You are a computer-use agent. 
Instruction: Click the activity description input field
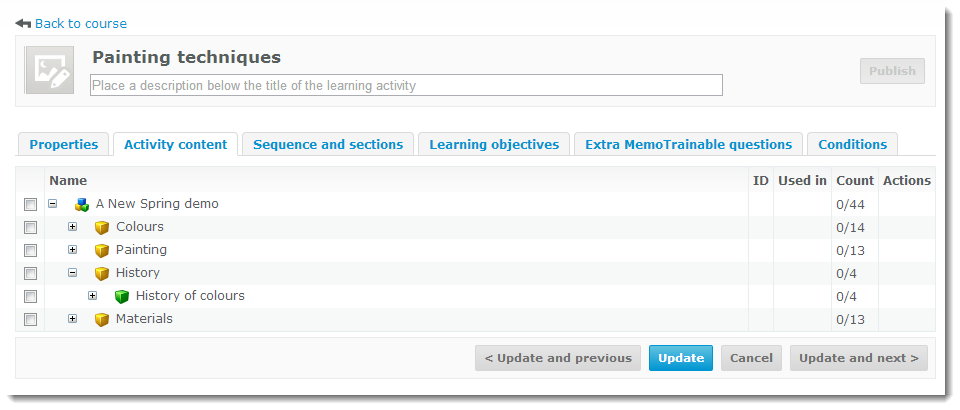pyautogui.click(x=406, y=86)
